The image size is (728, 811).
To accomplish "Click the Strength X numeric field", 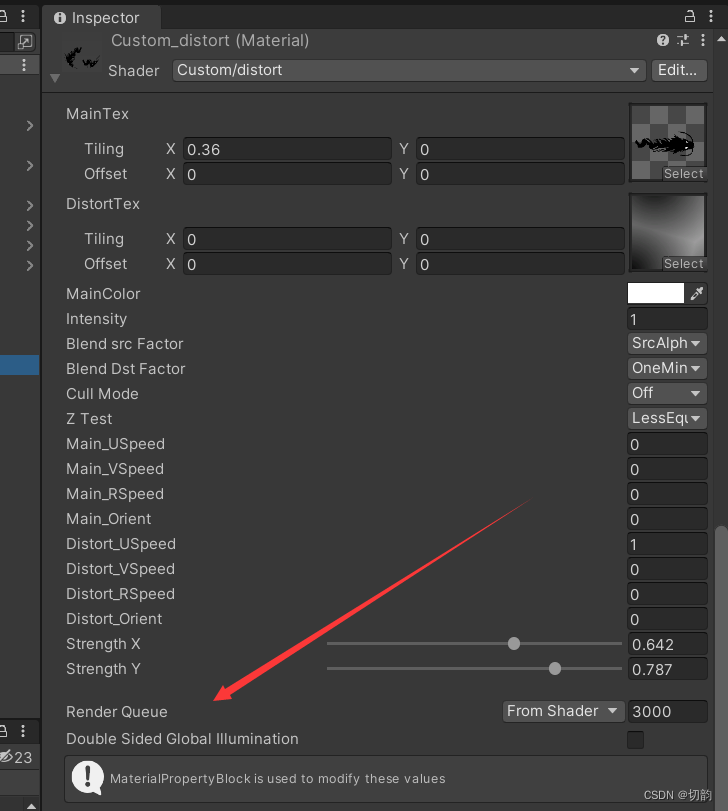I will click(667, 644).
